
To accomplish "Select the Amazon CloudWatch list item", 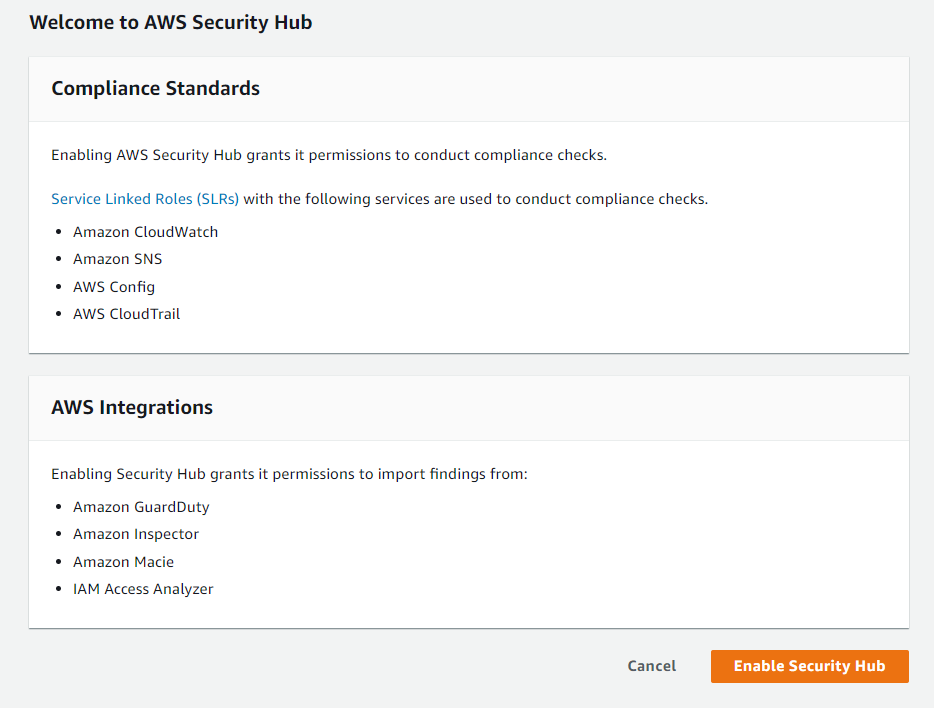I will (x=145, y=232).
